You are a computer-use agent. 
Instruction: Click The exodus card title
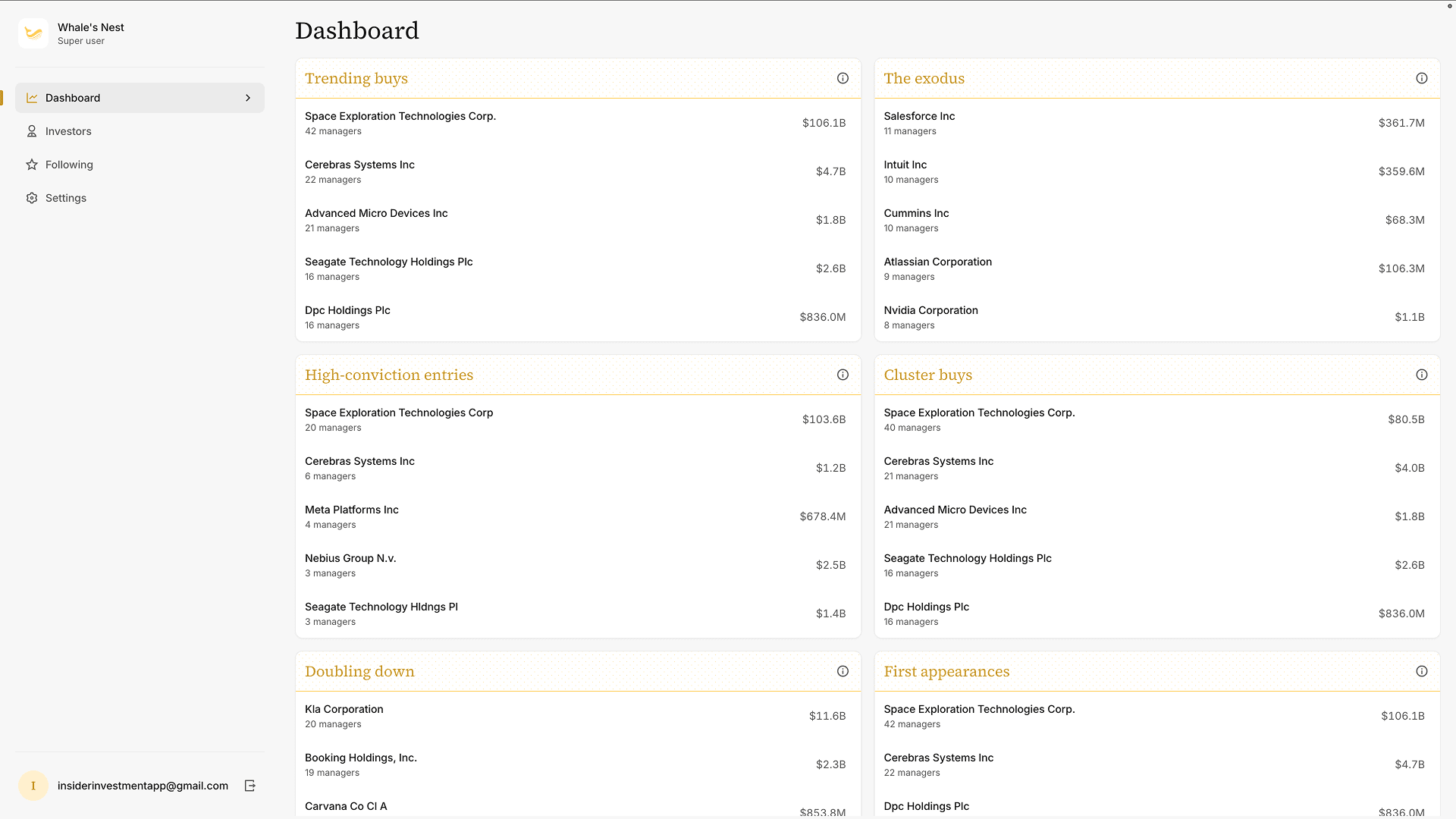coord(924,78)
